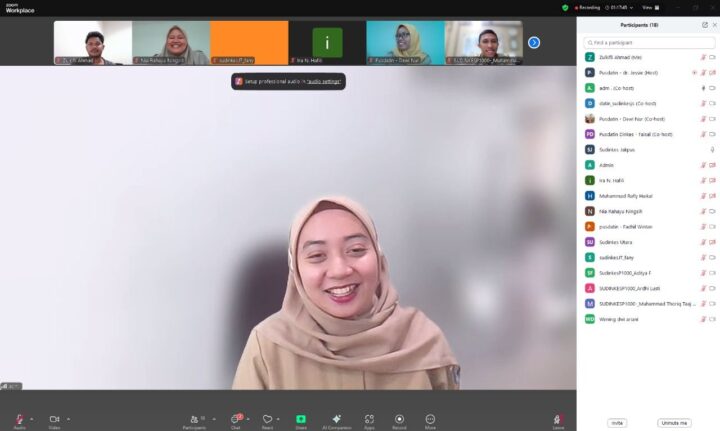
Task: Select Nia Rahayu Ningsih video thumbnail
Action: [171, 43]
